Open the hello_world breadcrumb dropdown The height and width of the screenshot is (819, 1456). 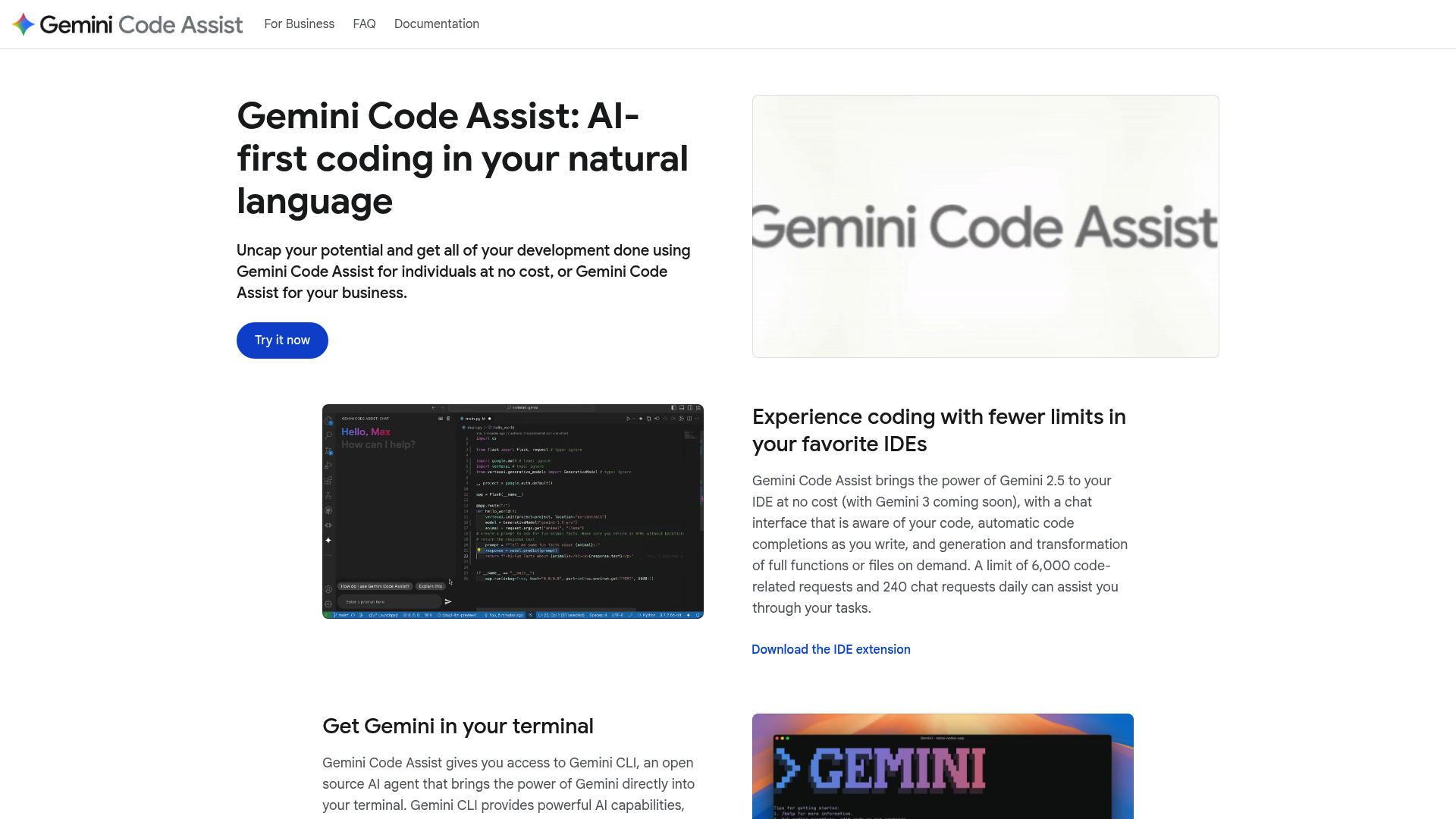tap(504, 427)
